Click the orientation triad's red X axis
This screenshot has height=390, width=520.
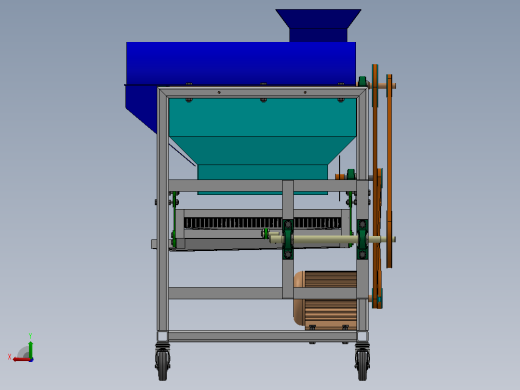point(22,360)
